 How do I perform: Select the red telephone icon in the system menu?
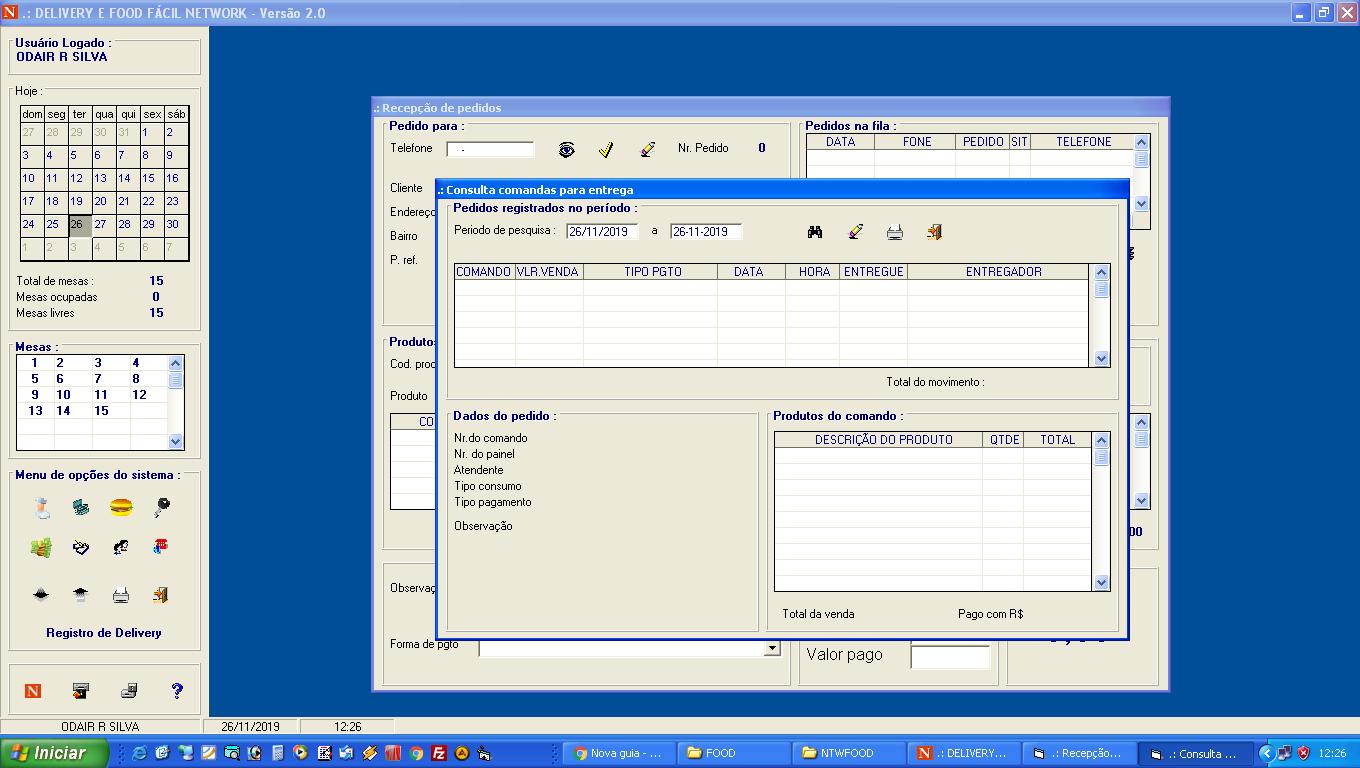pos(161,547)
